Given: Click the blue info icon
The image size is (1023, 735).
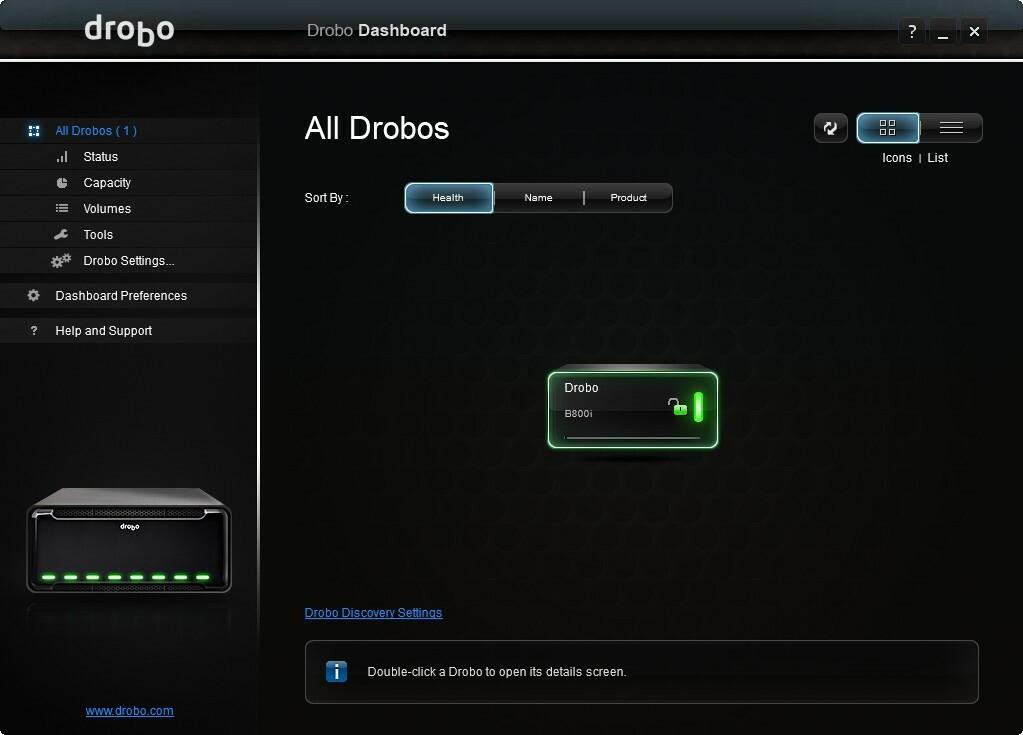Looking at the screenshot, I should click(x=337, y=672).
